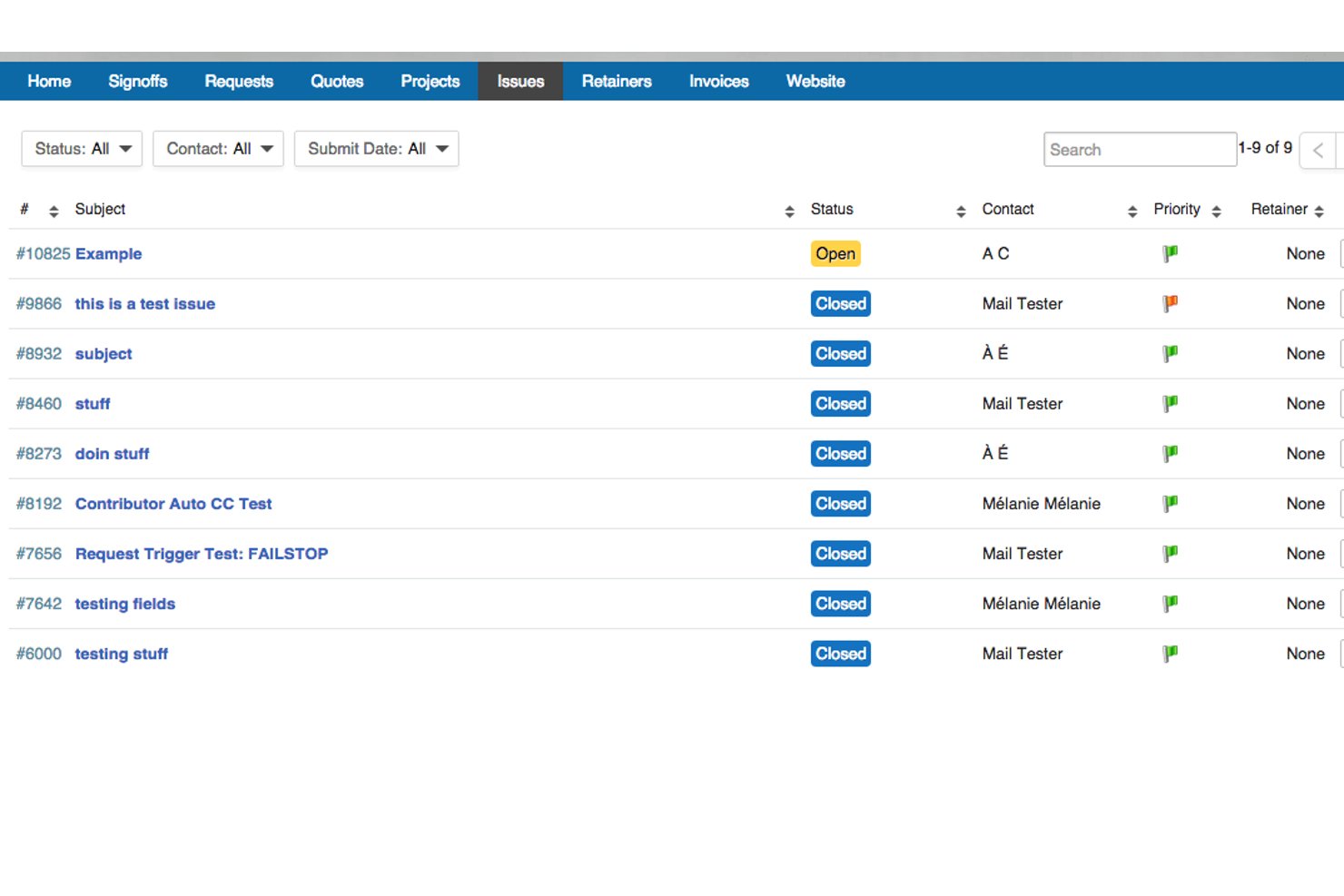Open the Projects tab
Screen dimensions: 1344x896
430,81
